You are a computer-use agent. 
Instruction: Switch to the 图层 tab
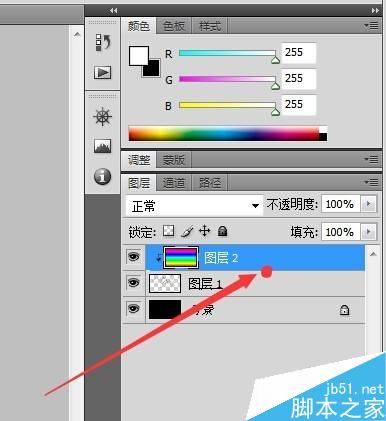[x=139, y=183]
